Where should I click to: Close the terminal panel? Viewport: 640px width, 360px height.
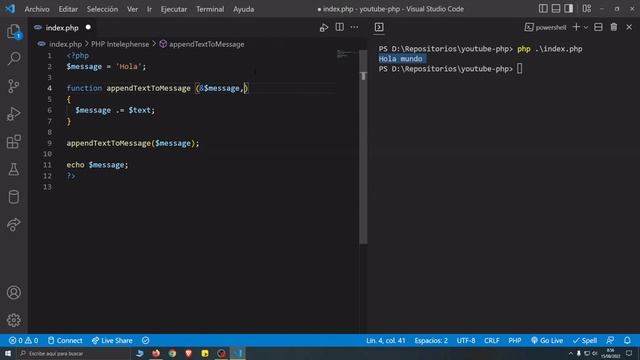[629, 27]
